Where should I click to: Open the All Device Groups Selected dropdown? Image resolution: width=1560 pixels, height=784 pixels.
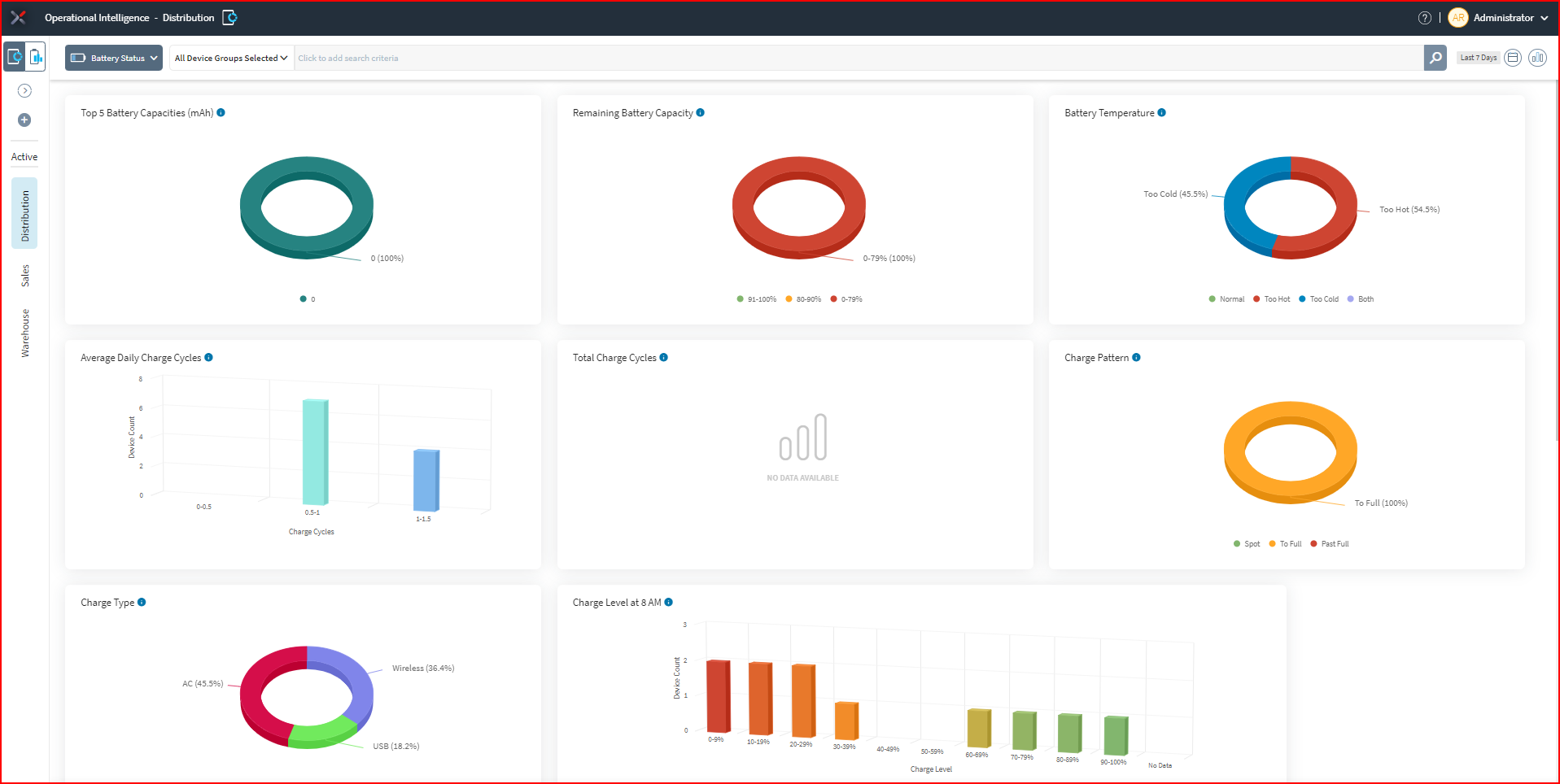coord(231,58)
